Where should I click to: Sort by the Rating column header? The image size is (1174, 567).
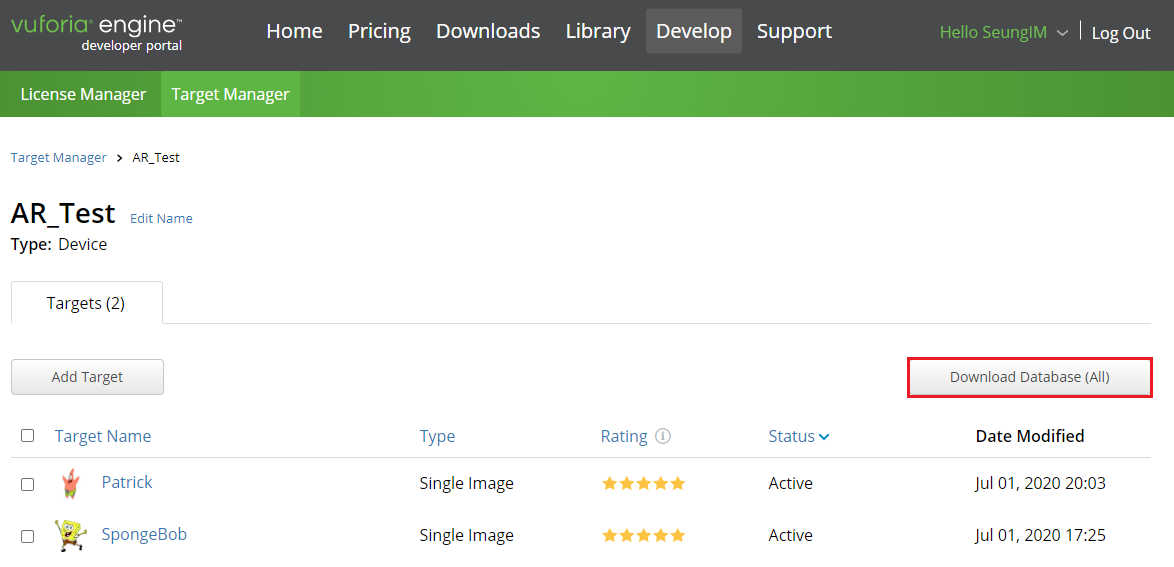click(624, 437)
